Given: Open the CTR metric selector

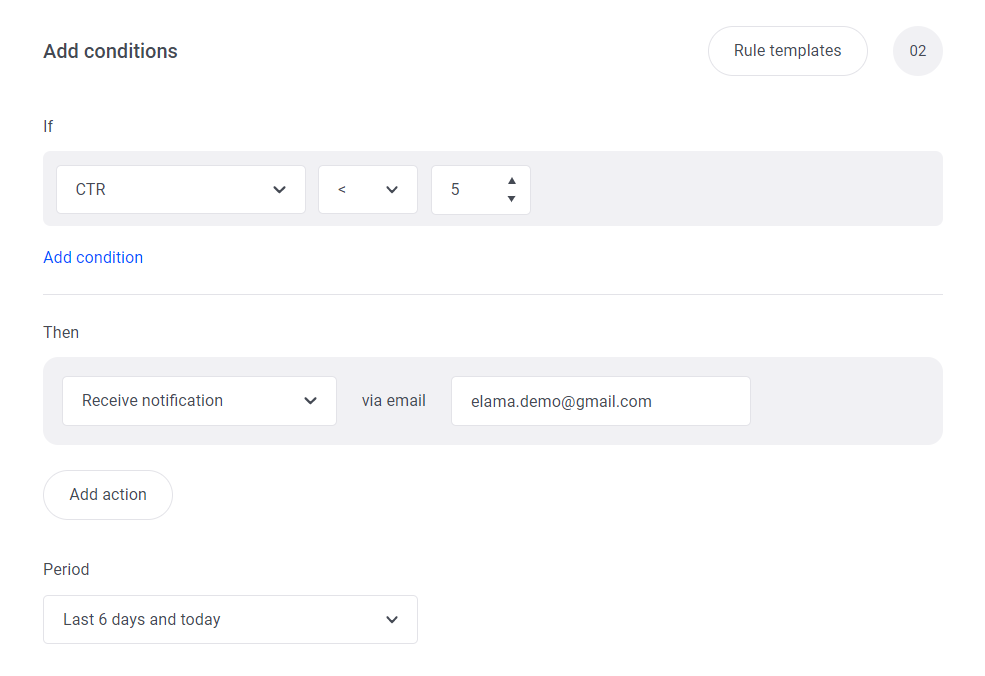Looking at the screenshot, I should coord(181,190).
